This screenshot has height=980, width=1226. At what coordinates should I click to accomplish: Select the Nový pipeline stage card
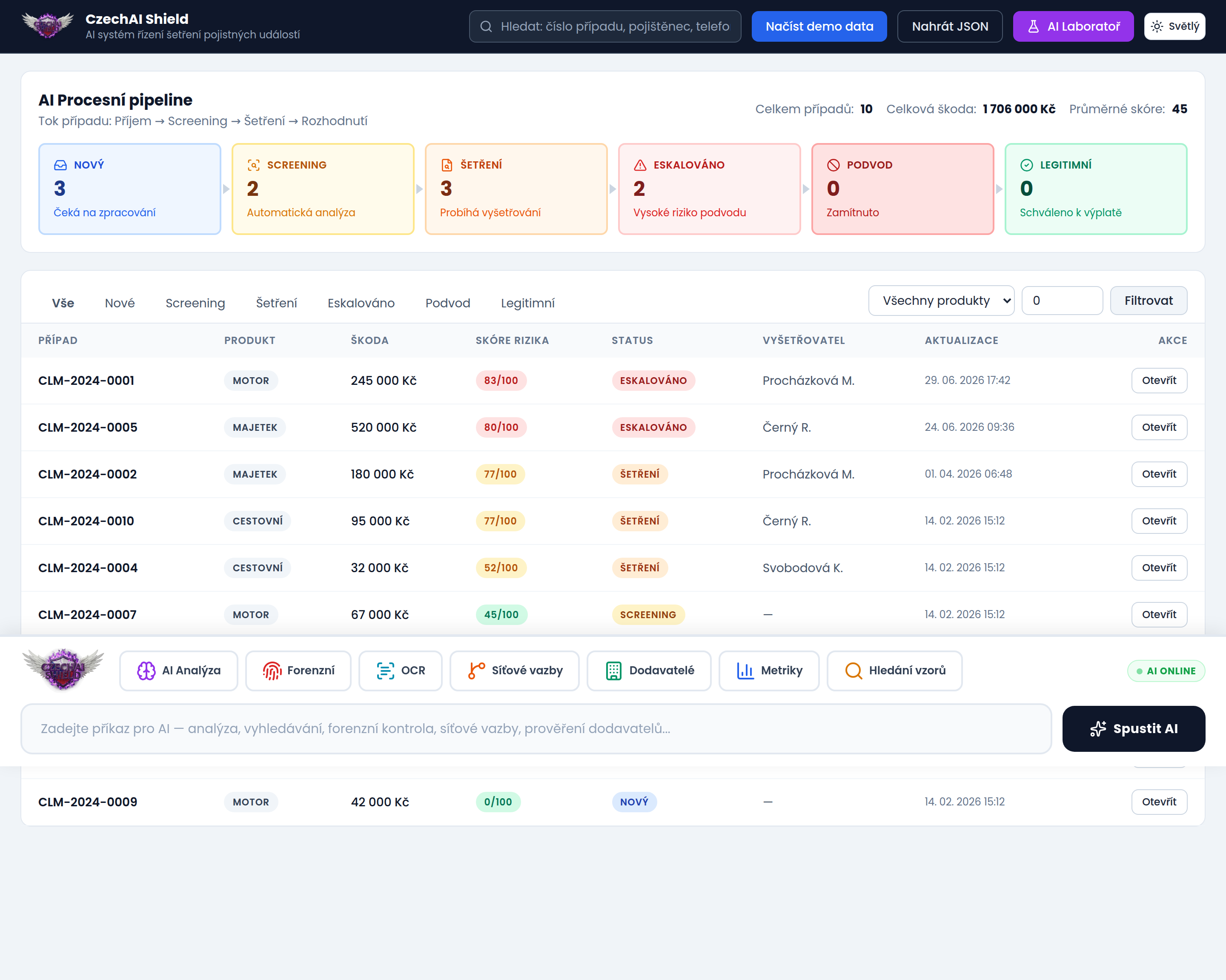130,189
